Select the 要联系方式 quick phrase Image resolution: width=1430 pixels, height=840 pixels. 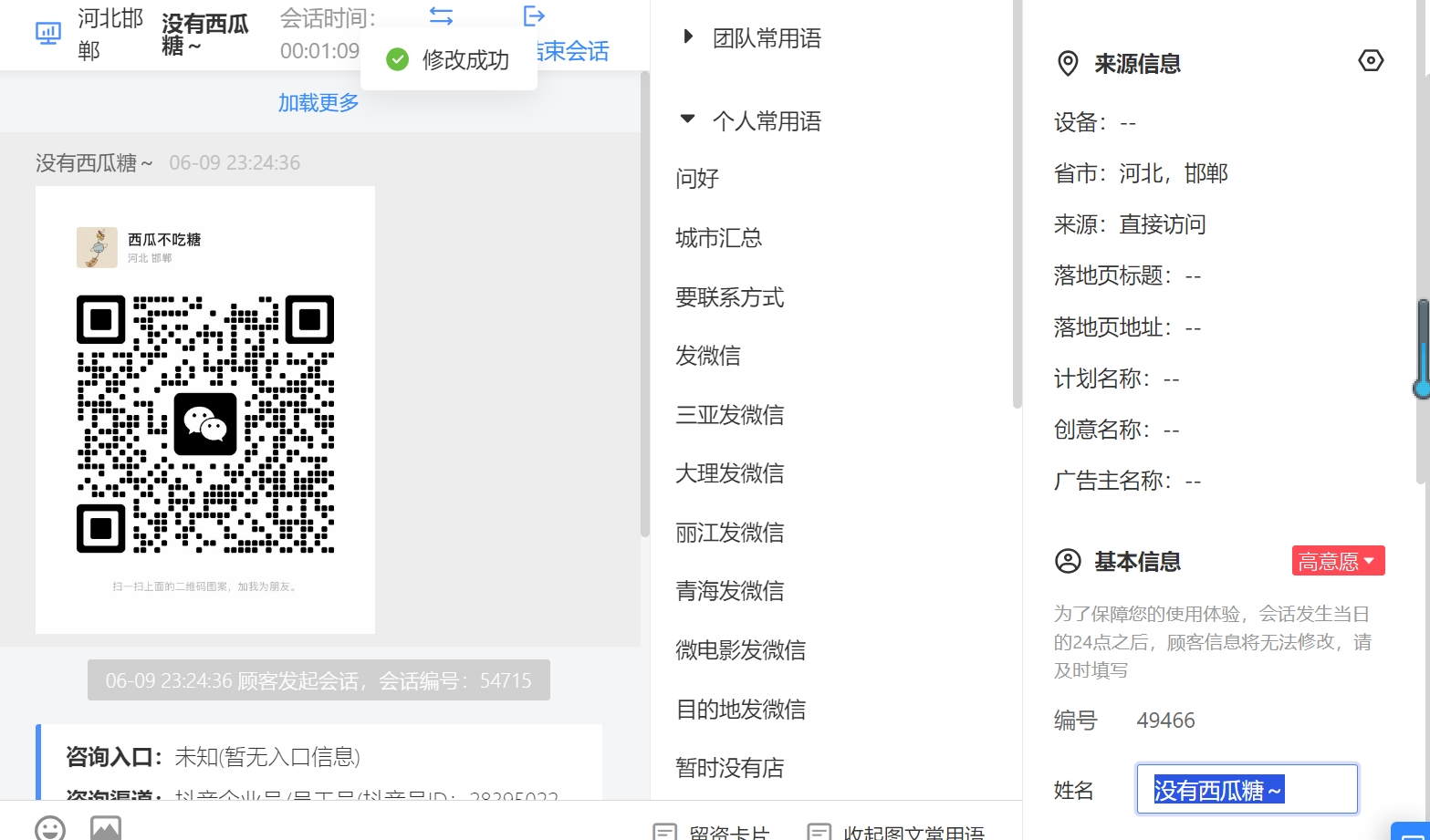click(729, 297)
